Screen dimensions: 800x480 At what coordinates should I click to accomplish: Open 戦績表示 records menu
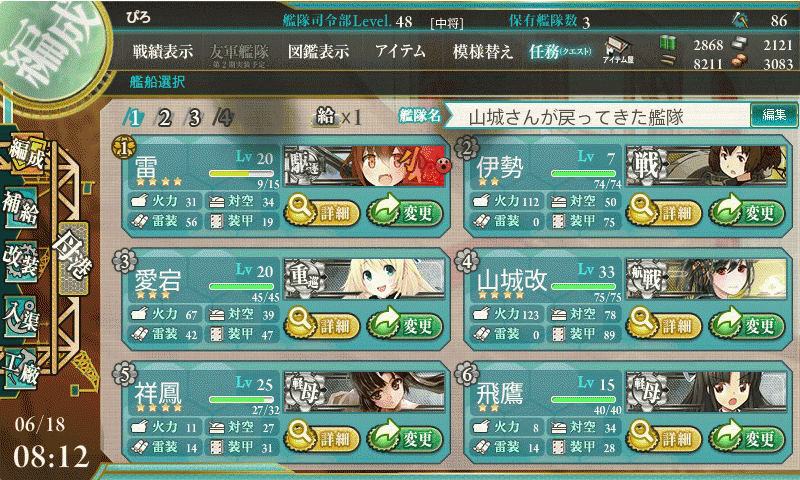[x=163, y=52]
